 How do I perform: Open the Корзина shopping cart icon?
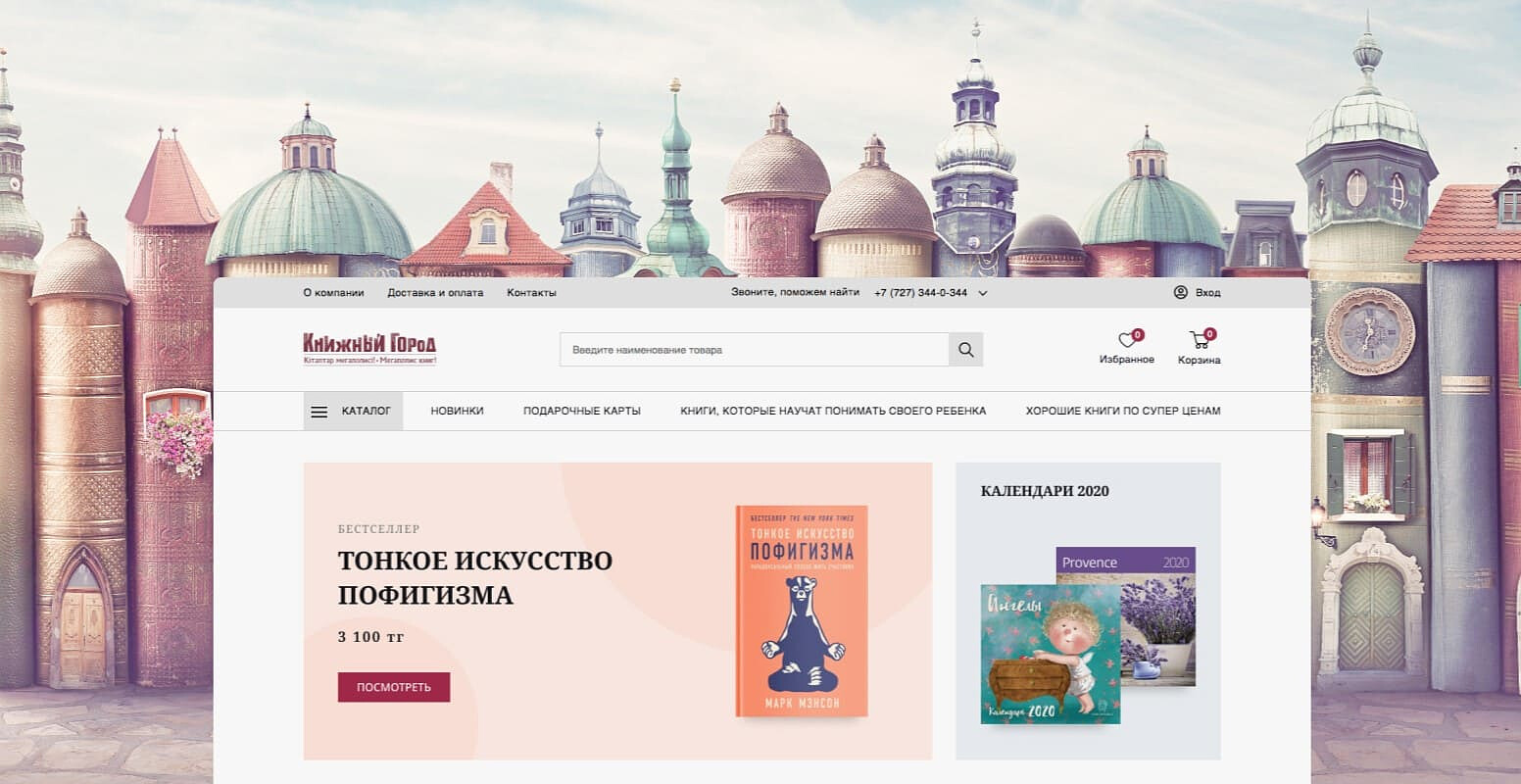(x=1200, y=340)
